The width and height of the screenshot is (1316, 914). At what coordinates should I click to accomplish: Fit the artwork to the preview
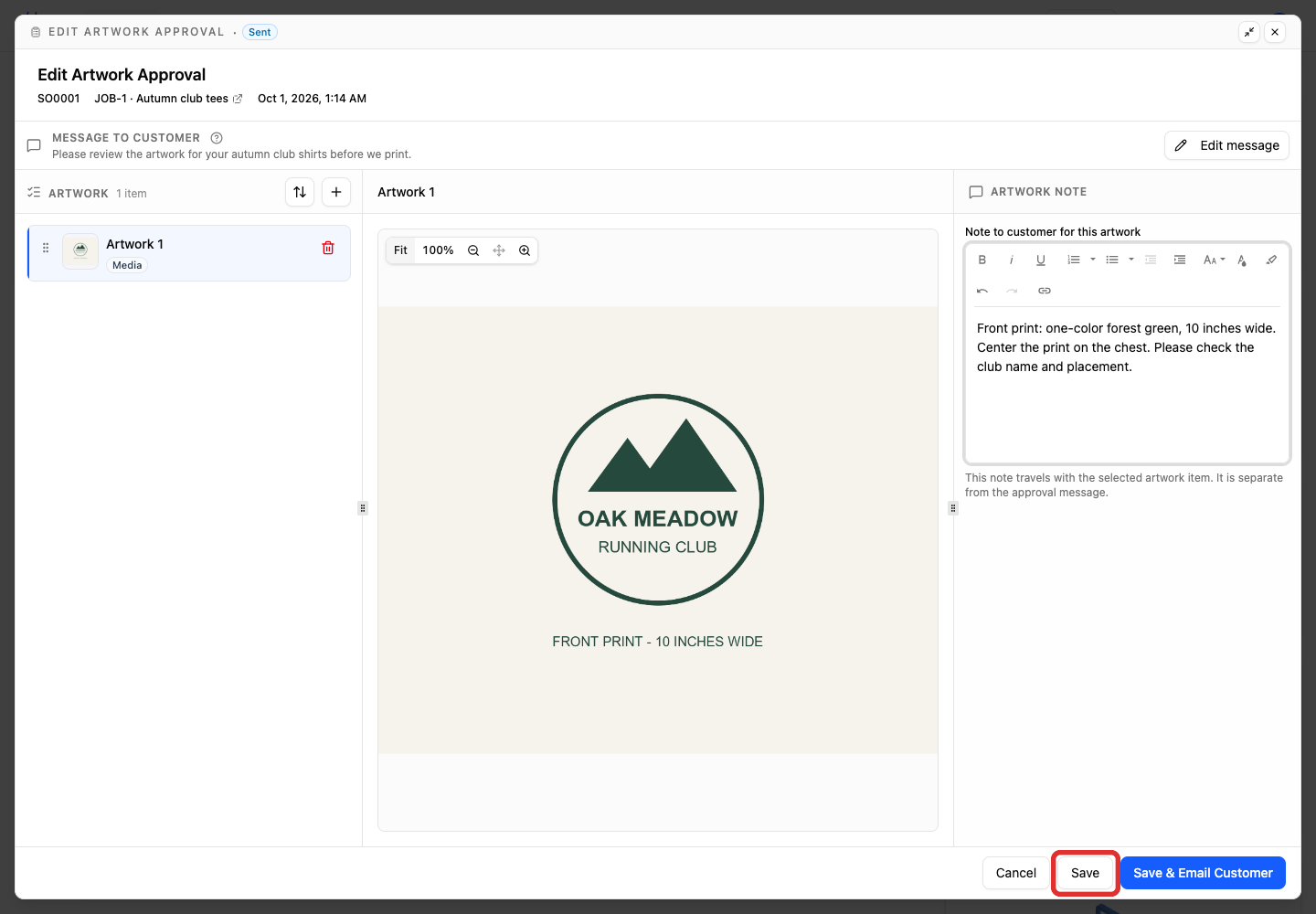[x=400, y=250]
